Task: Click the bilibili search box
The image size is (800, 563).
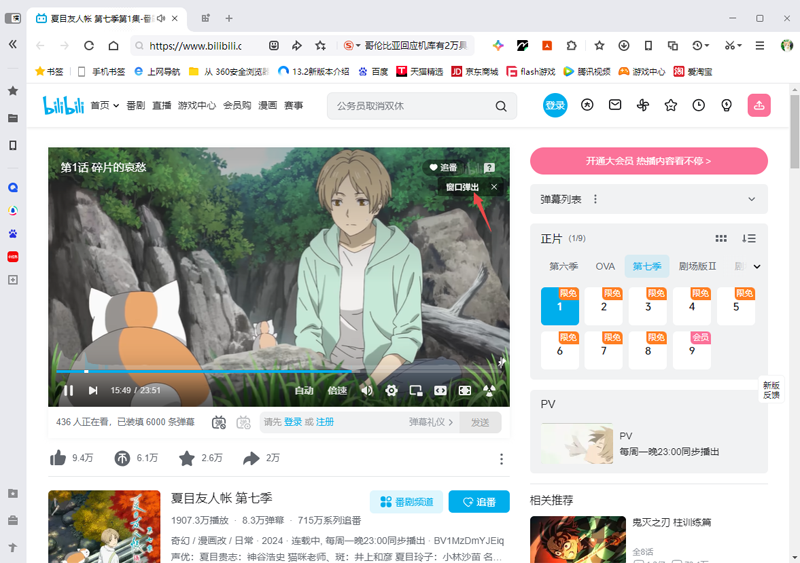Action: click(x=411, y=106)
